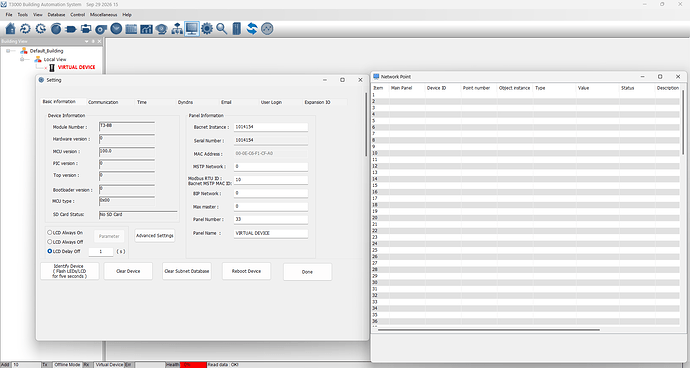The width and height of the screenshot is (690, 368).
Task: Click the Network Point horizontal scrollbar
Action: 488,330
